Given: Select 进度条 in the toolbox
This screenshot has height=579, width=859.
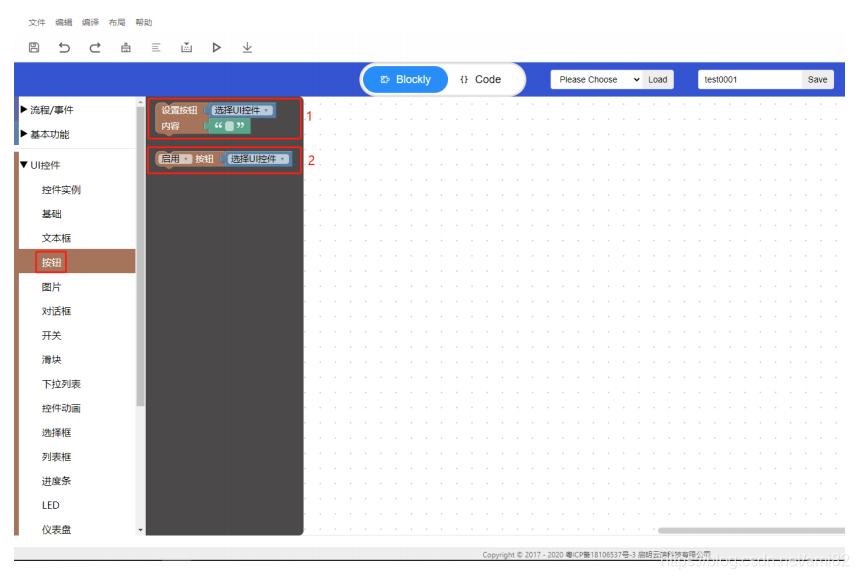Looking at the screenshot, I should 56,481.
